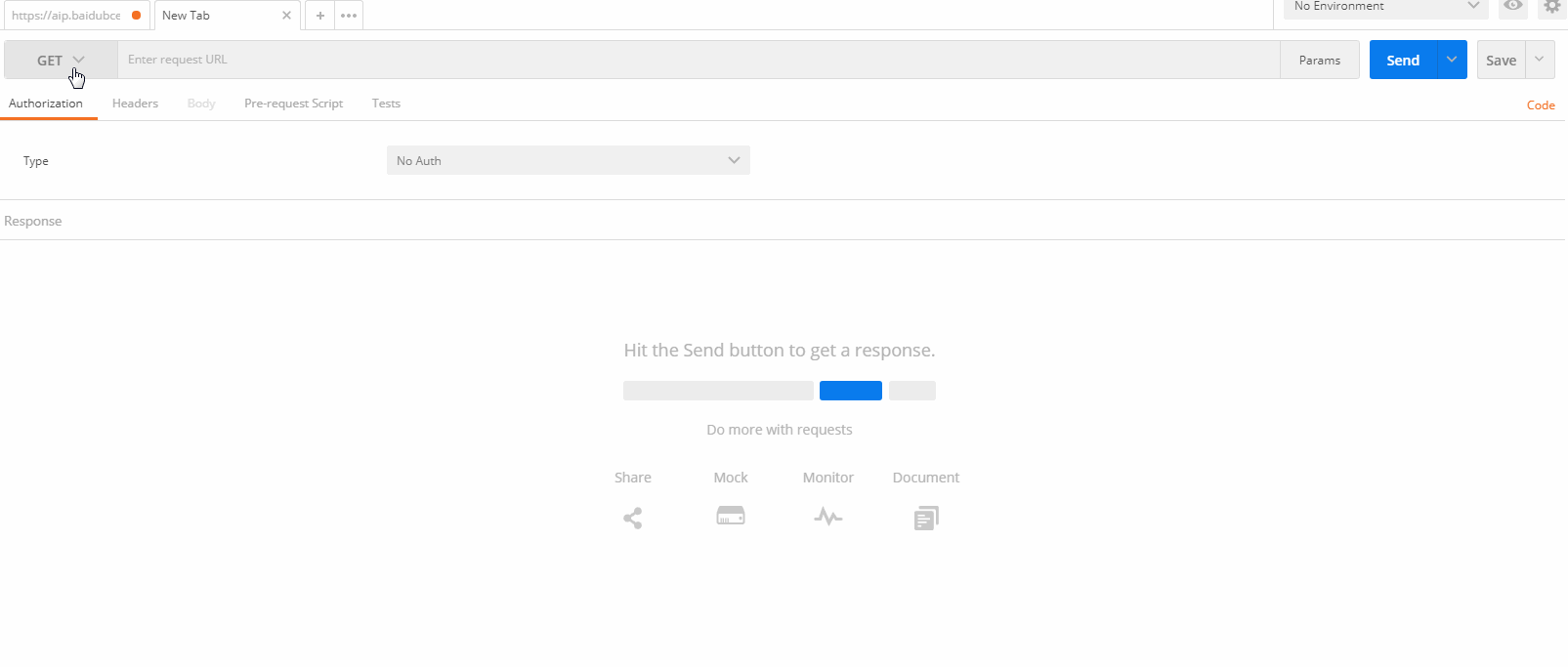
Task: Click the Enter request URL field
Action: (x=699, y=60)
